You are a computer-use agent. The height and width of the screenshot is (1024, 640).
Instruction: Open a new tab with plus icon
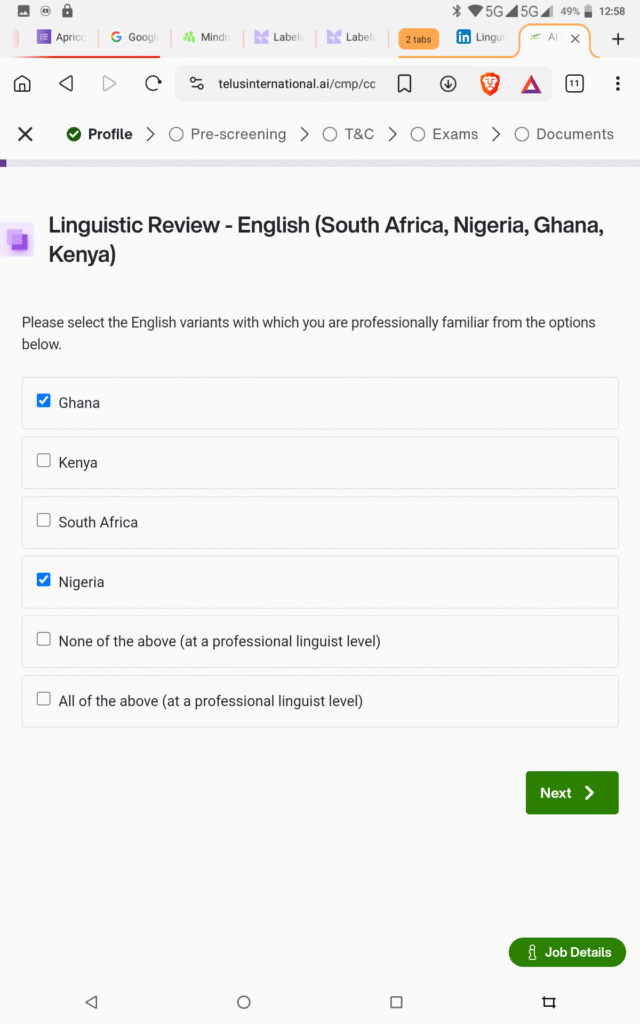[617, 39]
